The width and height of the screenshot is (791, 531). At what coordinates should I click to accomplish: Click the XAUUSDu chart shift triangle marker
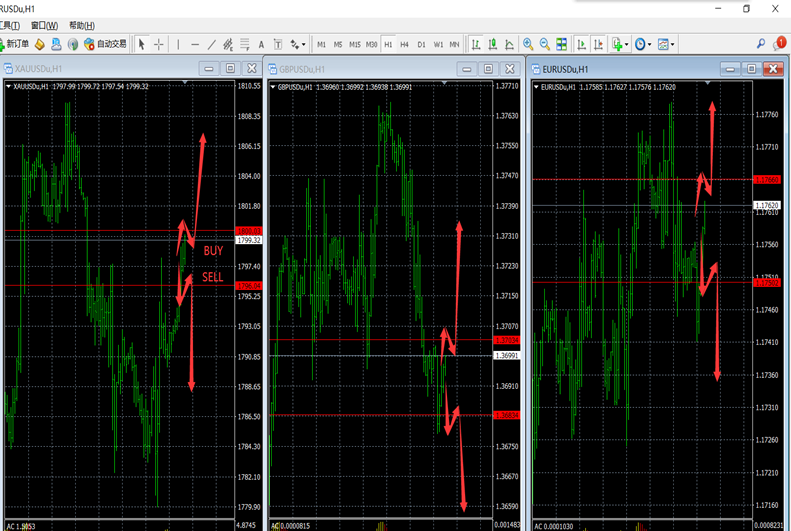click(x=185, y=82)
